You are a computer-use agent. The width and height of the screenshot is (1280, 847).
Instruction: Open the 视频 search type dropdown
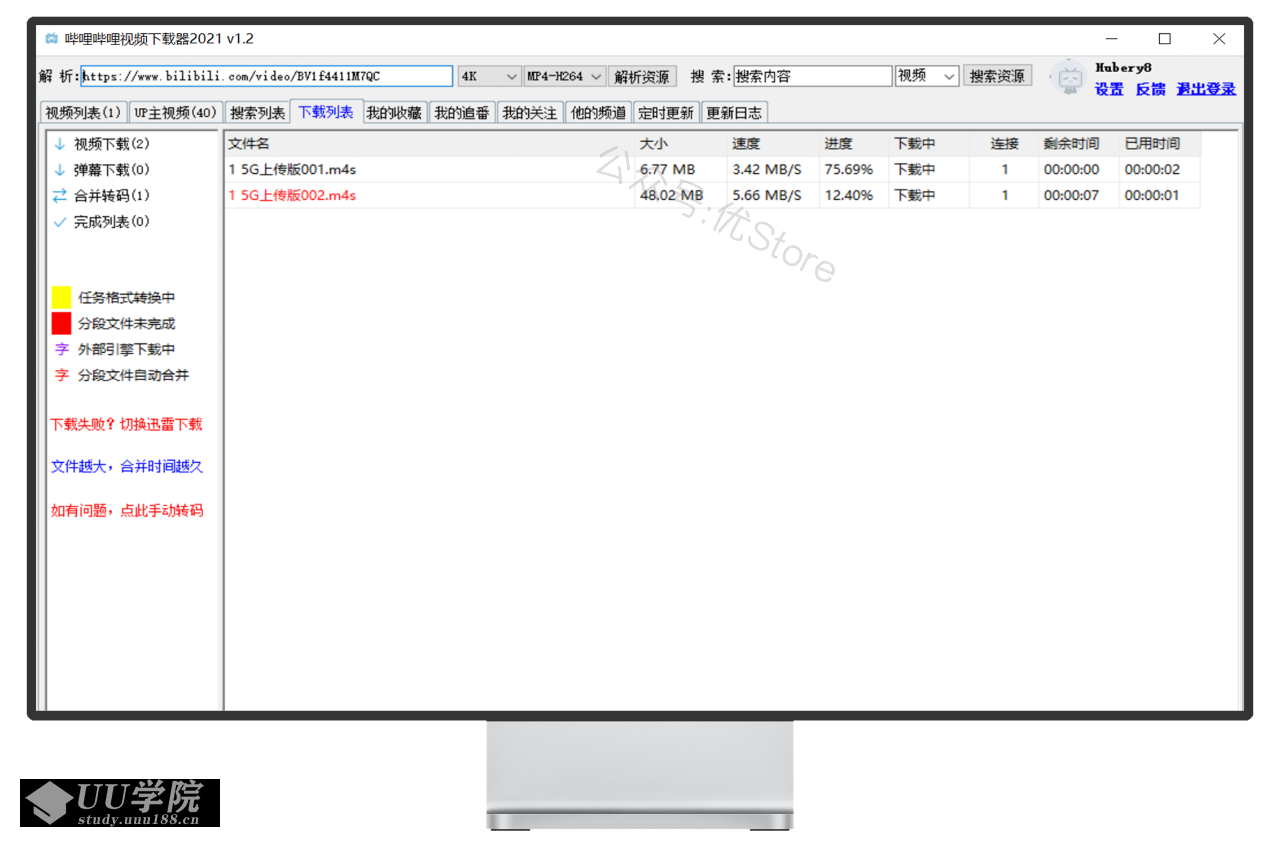click(x=927, y=76)
